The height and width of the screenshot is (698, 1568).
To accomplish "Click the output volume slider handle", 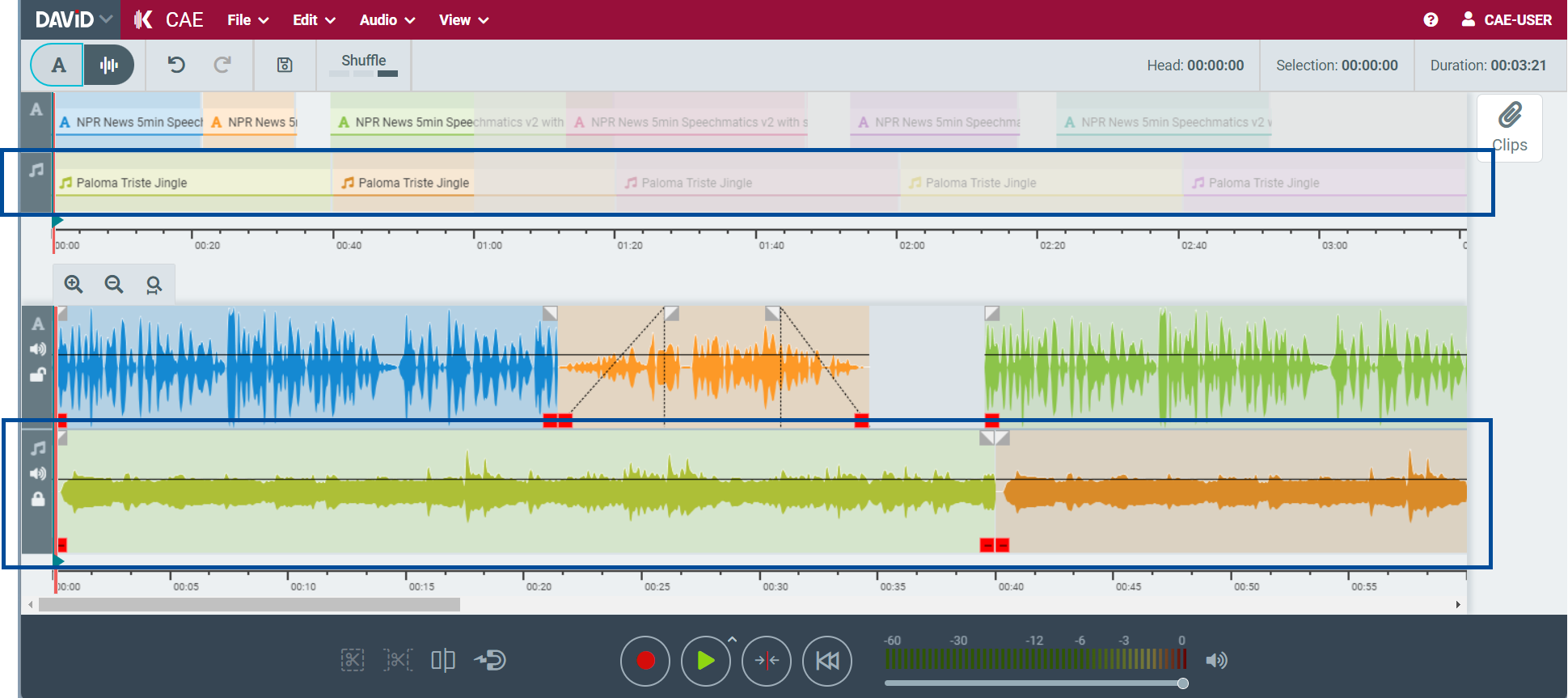I will pos(1183,683).
